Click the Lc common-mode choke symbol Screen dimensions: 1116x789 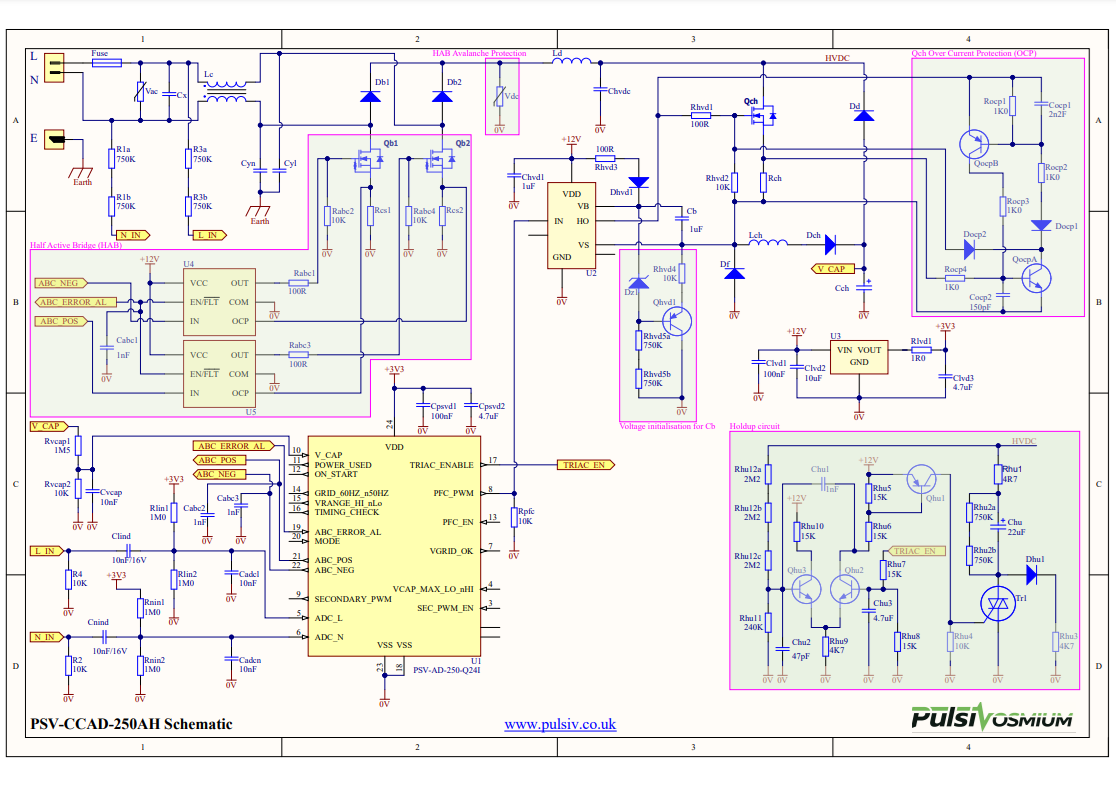225,92
